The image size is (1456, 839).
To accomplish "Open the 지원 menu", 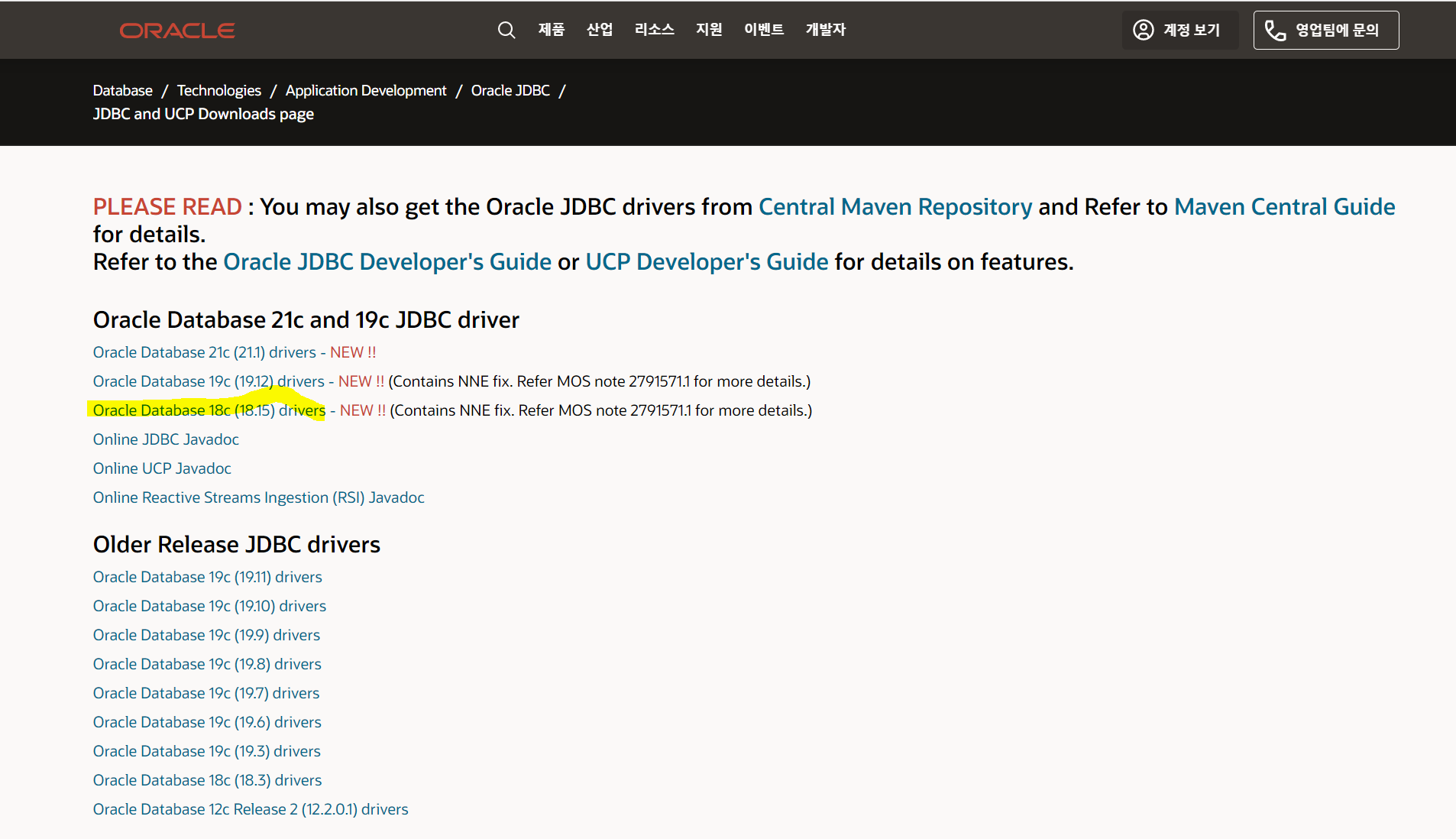I will (709, 29).
